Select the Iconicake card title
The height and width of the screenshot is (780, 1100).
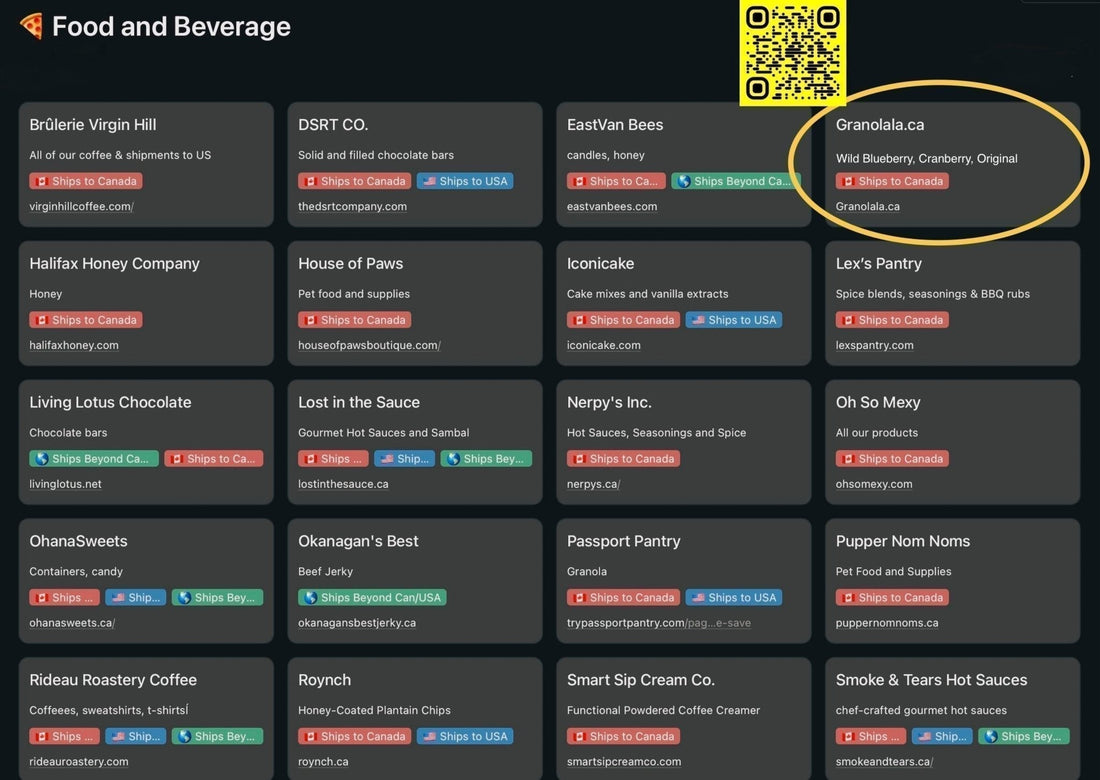(x=601, y=264)
